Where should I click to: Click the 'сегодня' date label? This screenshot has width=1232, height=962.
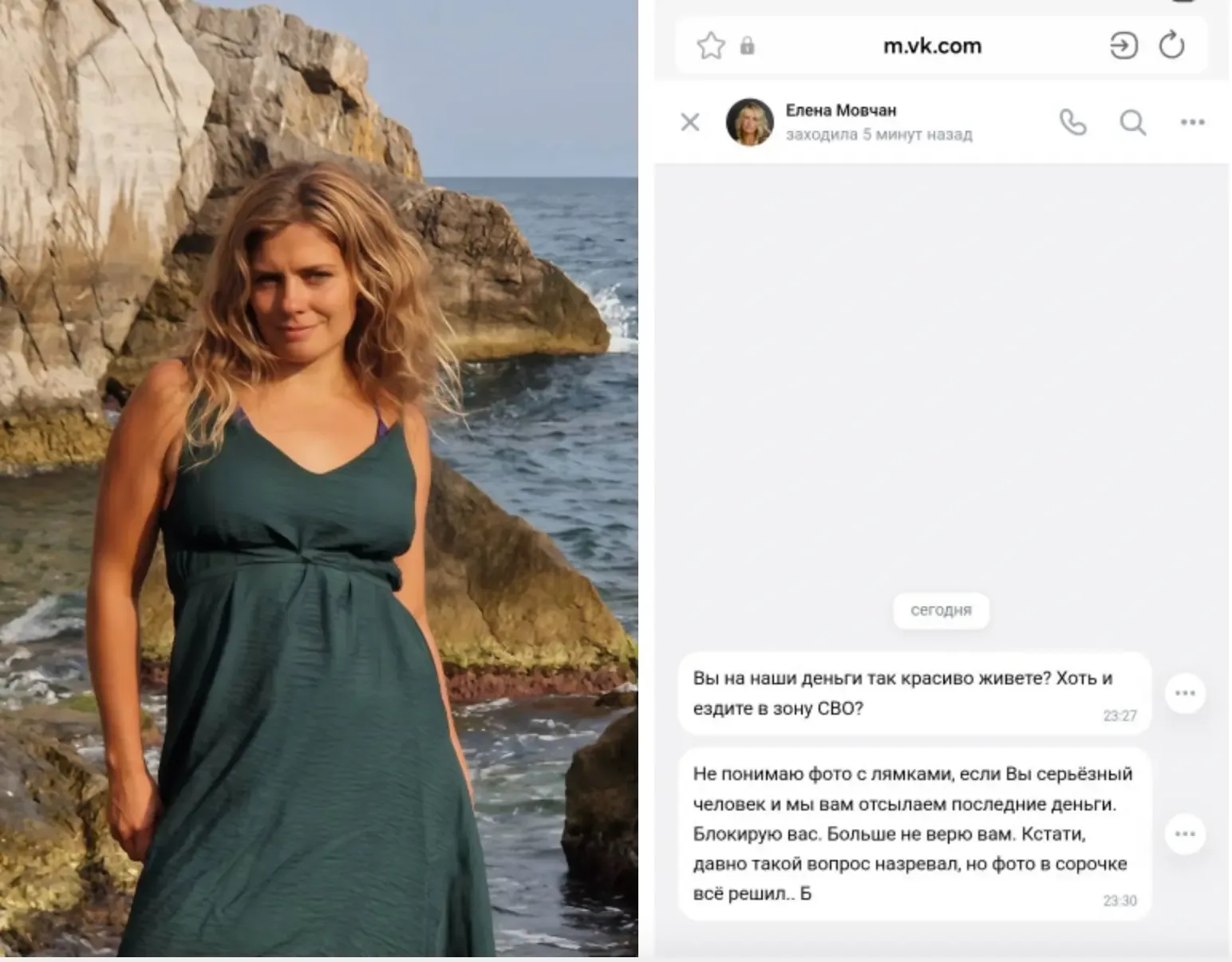click(941, 610)
